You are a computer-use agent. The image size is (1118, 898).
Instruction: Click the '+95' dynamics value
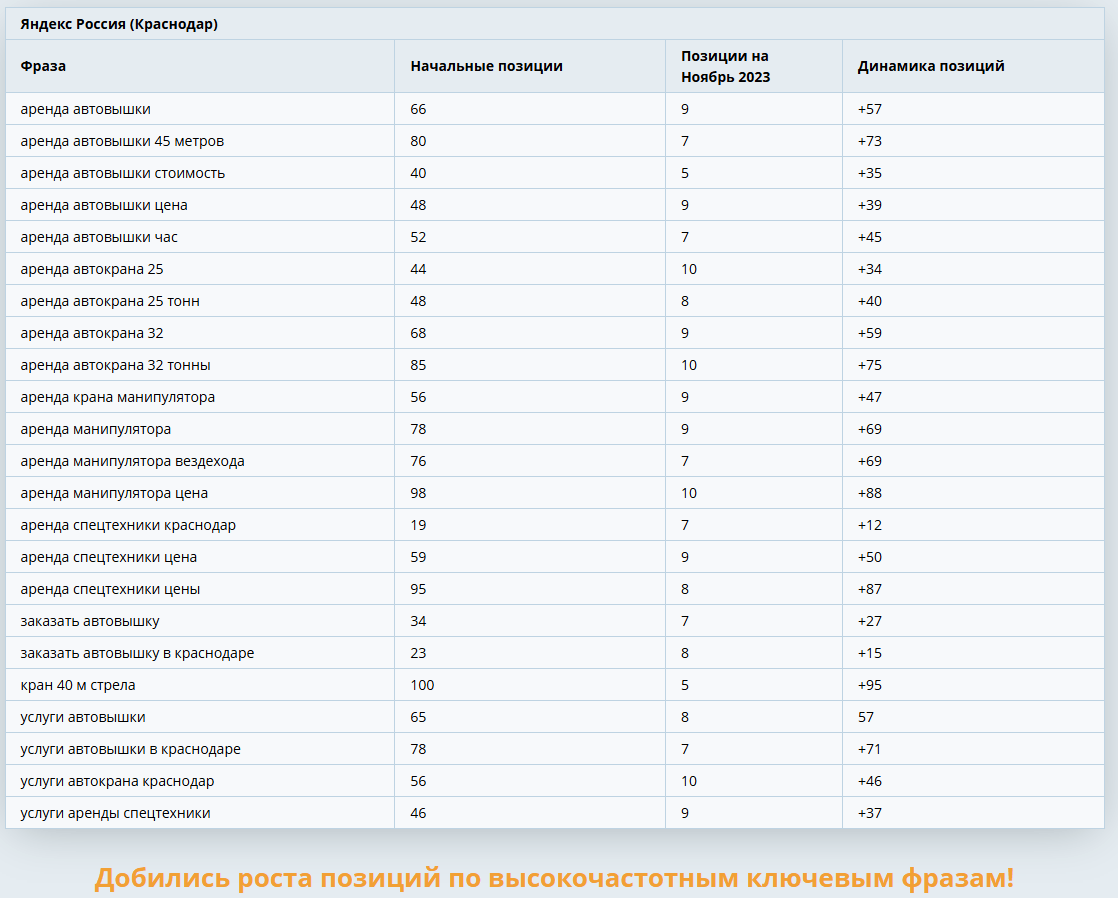tap(869, 685)
